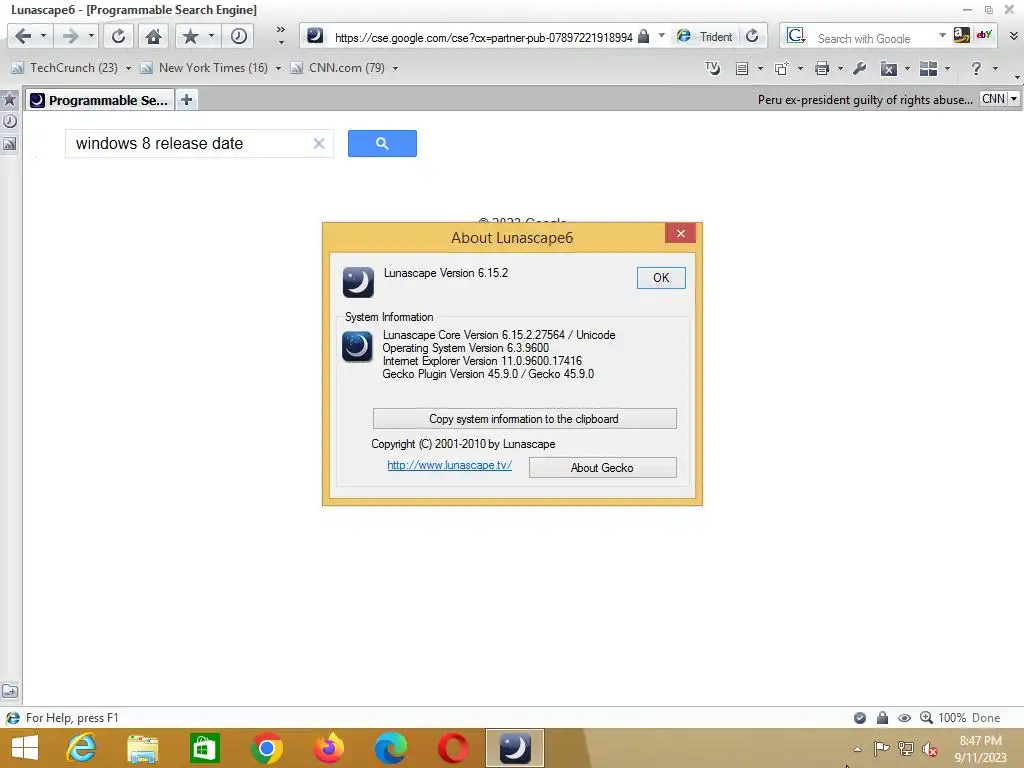Open the new window toolbar icon
This screenshot has width=1024, height=768.
[x=781, y=69]
